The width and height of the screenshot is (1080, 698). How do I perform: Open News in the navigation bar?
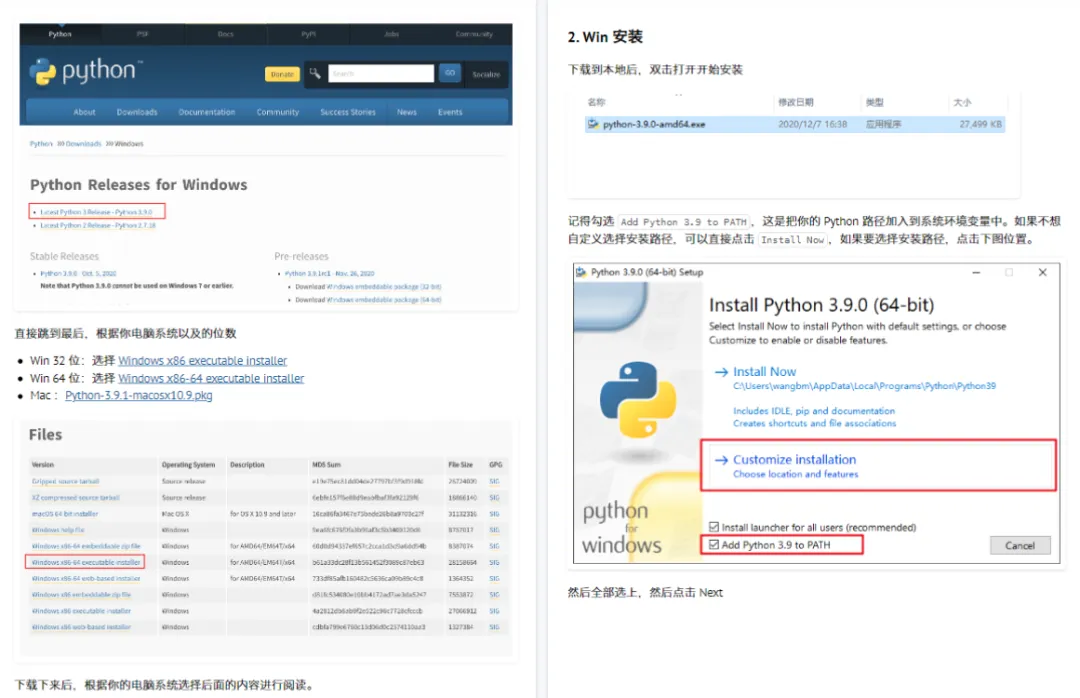point(406,112)
